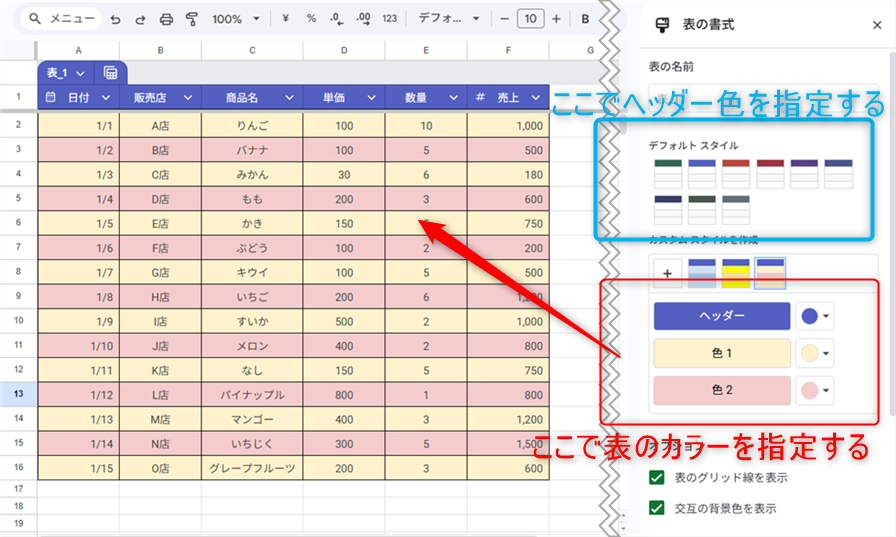Click the percent format icon
This screenshot has height=537, width=896.
311,19
